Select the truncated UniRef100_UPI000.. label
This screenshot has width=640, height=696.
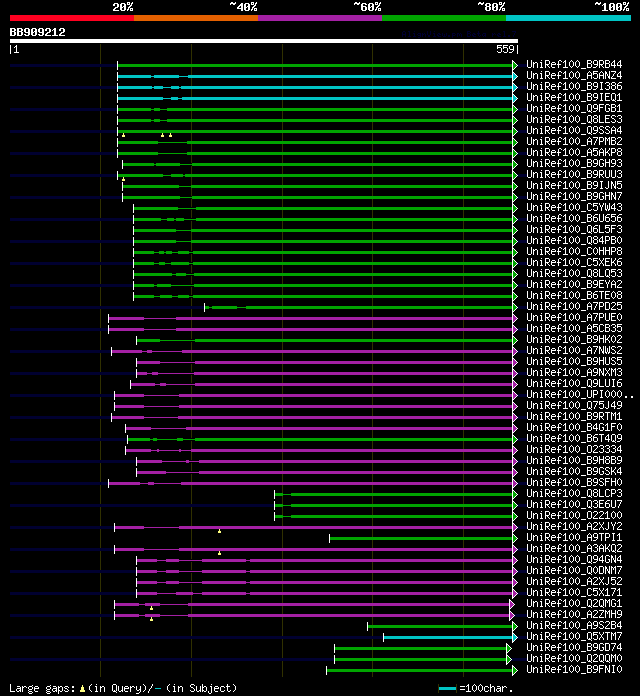click(x=579, y=395)
